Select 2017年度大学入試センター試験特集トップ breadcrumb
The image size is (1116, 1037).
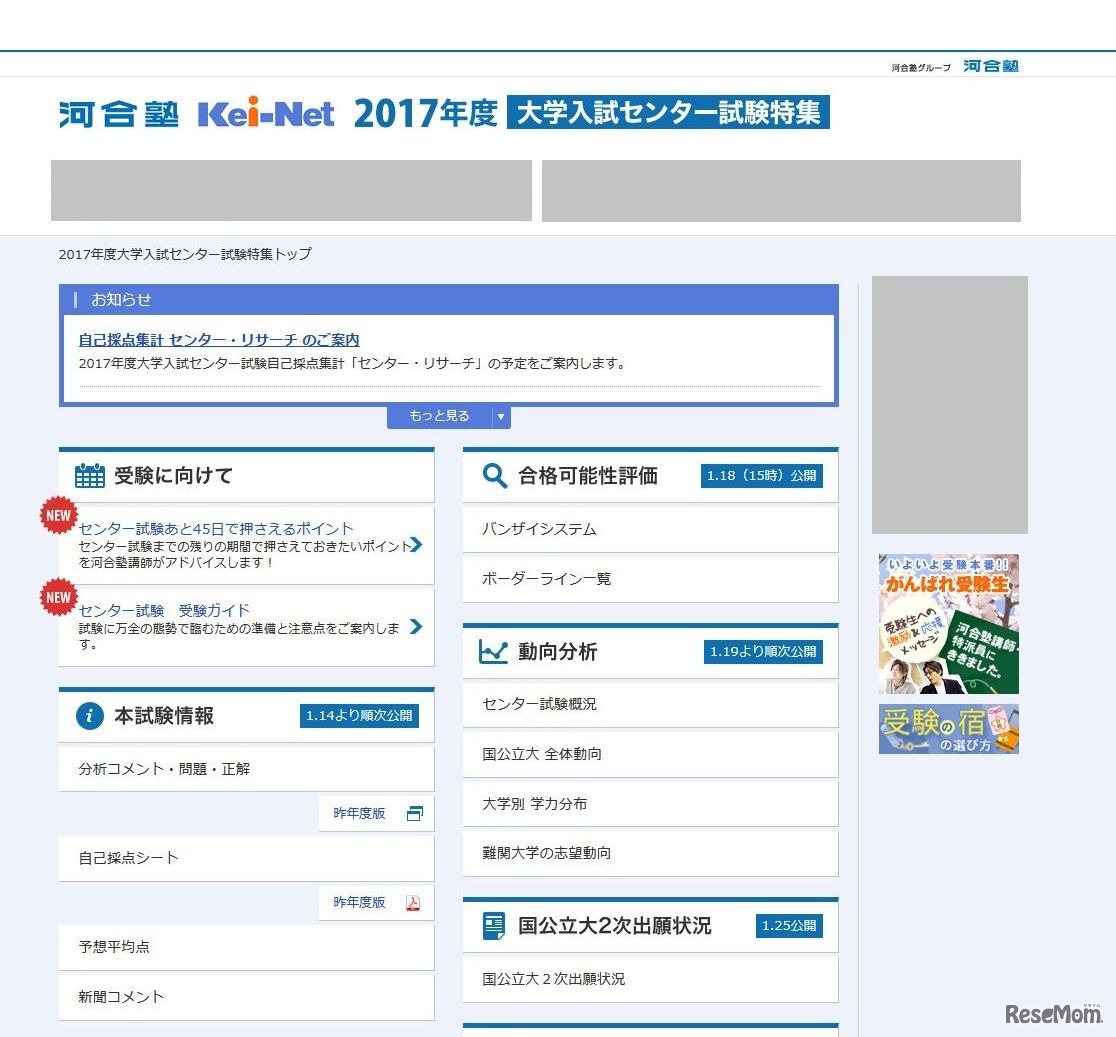point(185,255)
